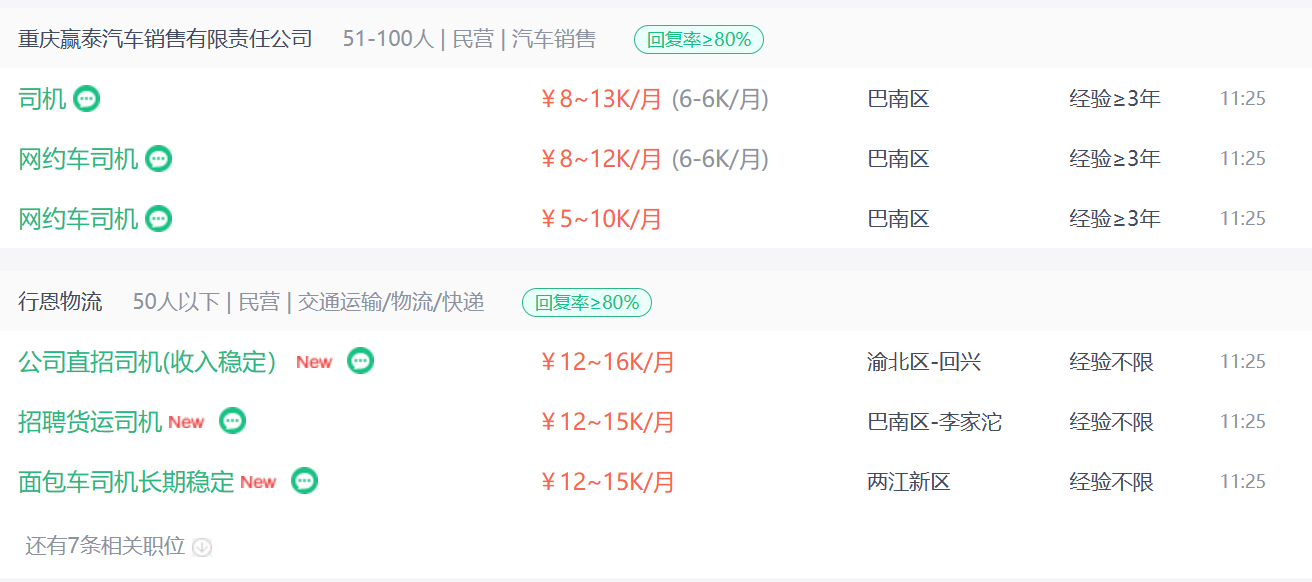
Task: Click chat icon next to first 网约车司机
Action: tap(159, 159)
